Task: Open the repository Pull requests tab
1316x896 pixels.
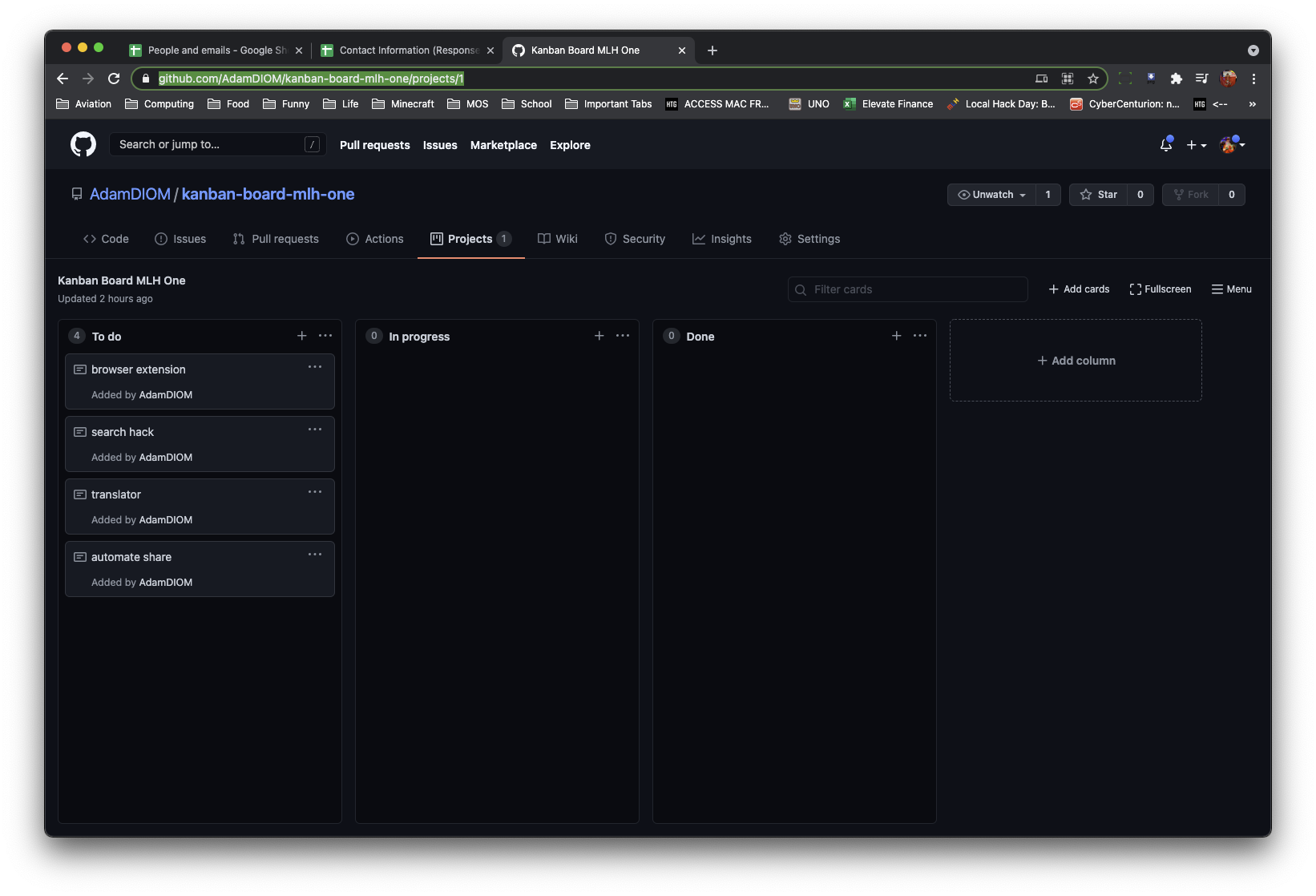Action: point(276,239)
